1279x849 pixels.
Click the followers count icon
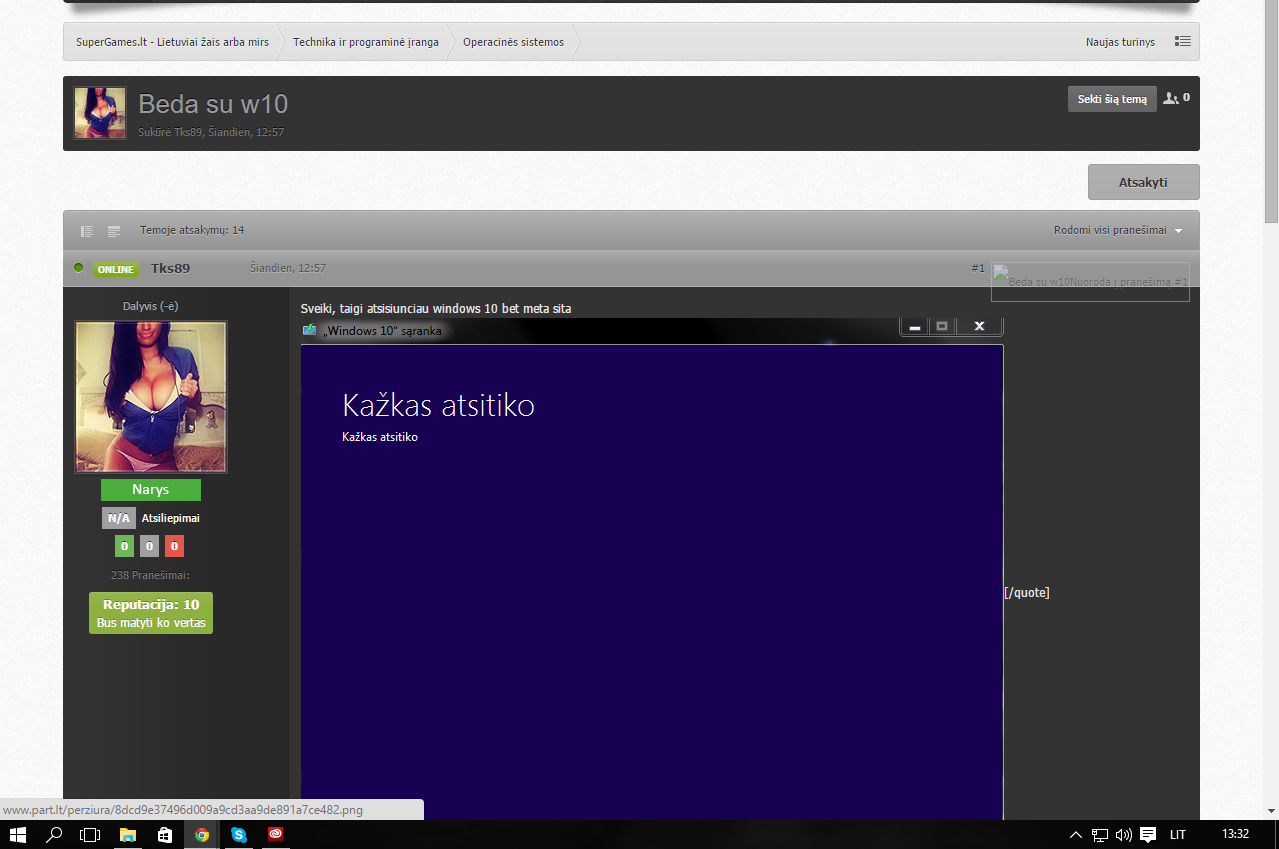tap(1176, 98)
